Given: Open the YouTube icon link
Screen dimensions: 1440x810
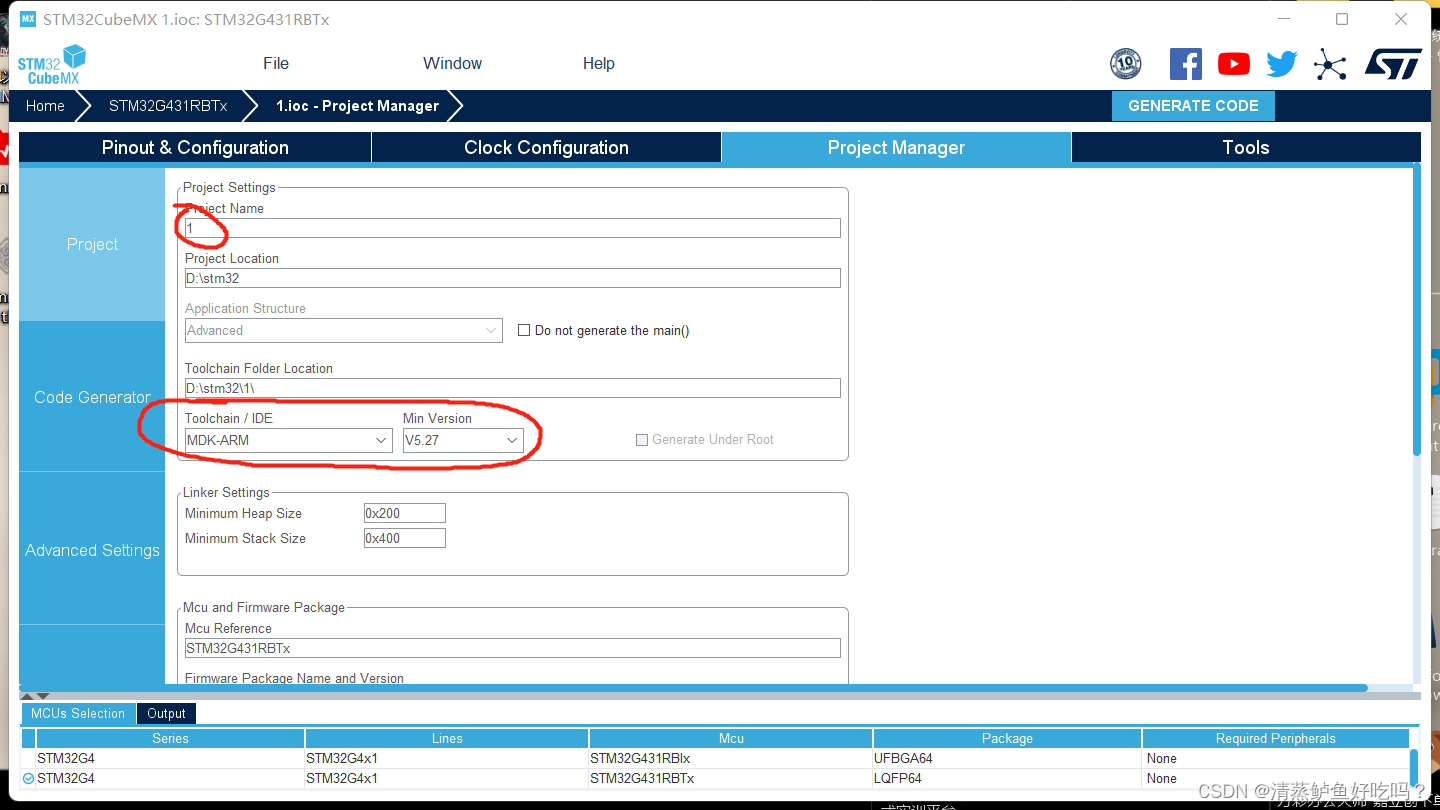Looking at the screenshot, I should point(1234,64).
